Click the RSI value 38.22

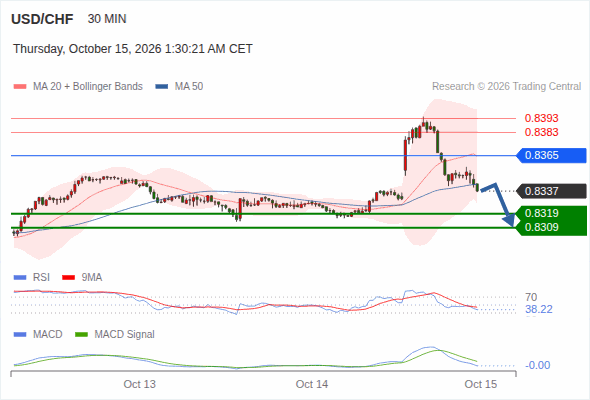coord(539,310)
